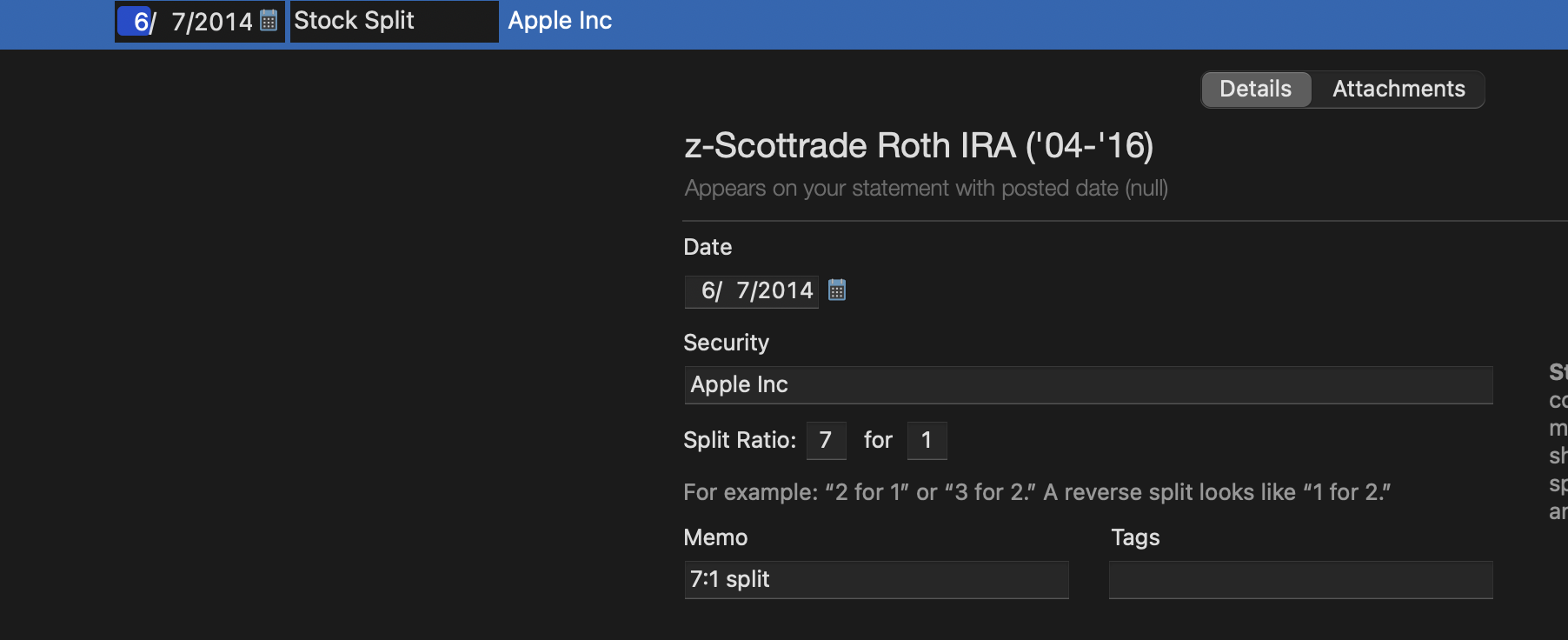Click the Stock Split transaction type field
Viewport: 1568px width, 640px height.
(x=393, y=21)
